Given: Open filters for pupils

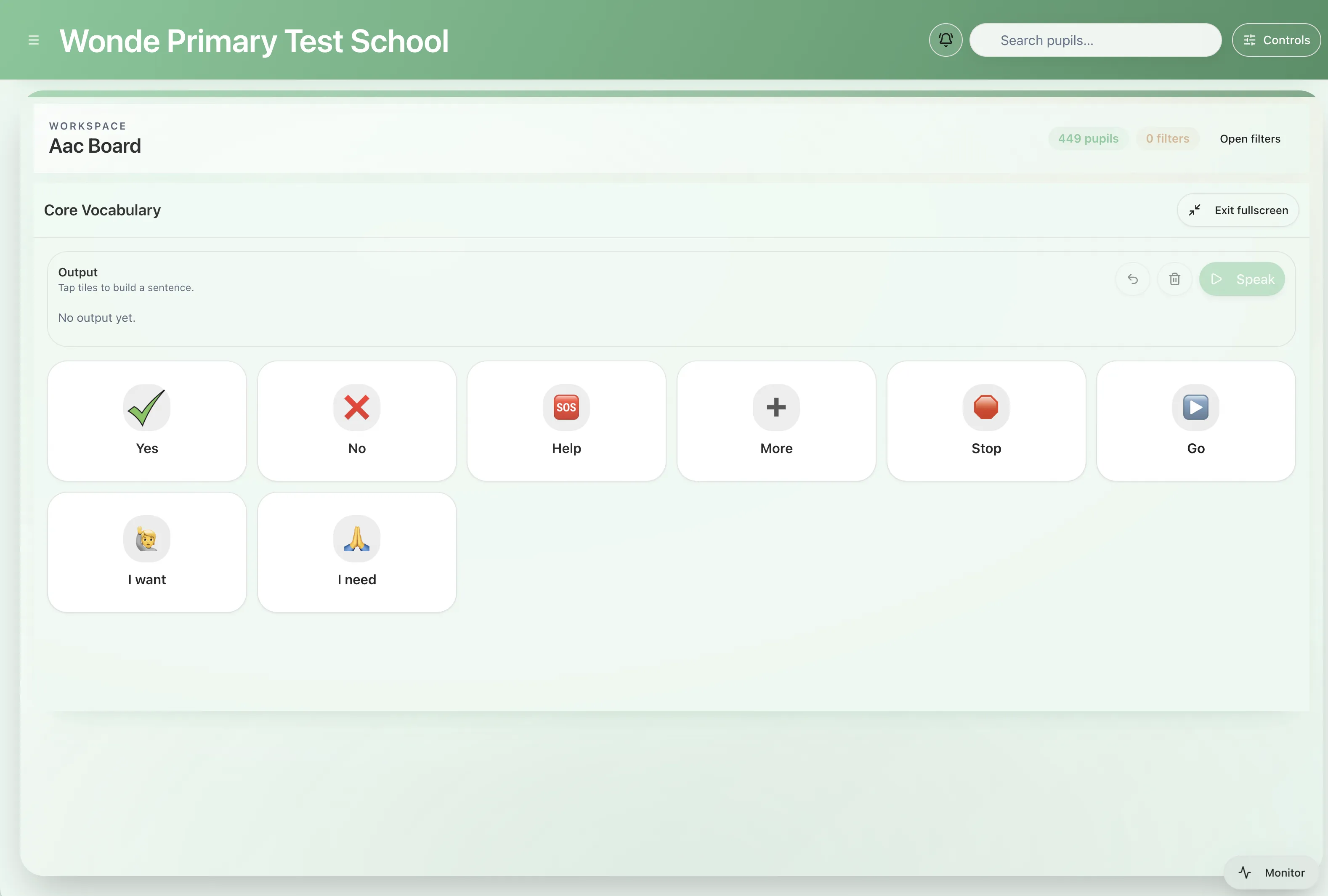Looking at the screenshot, I should tap(1250, 138).
